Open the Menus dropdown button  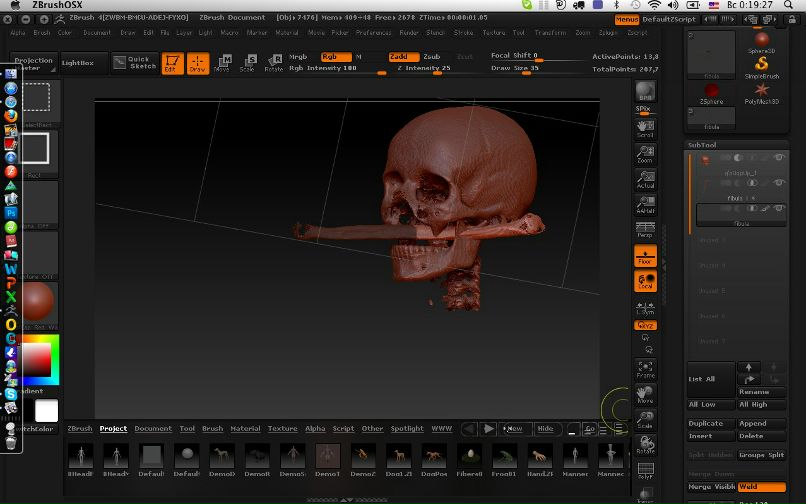(x=627, y=19)
